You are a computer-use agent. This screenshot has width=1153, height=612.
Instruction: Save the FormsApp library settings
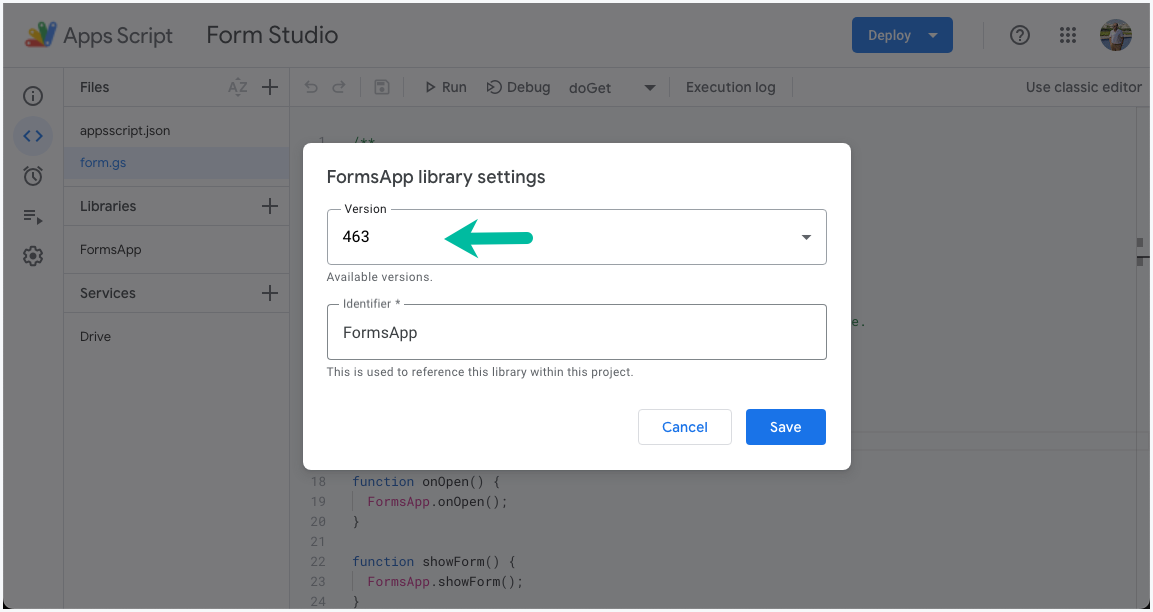[x=785, y=427]
